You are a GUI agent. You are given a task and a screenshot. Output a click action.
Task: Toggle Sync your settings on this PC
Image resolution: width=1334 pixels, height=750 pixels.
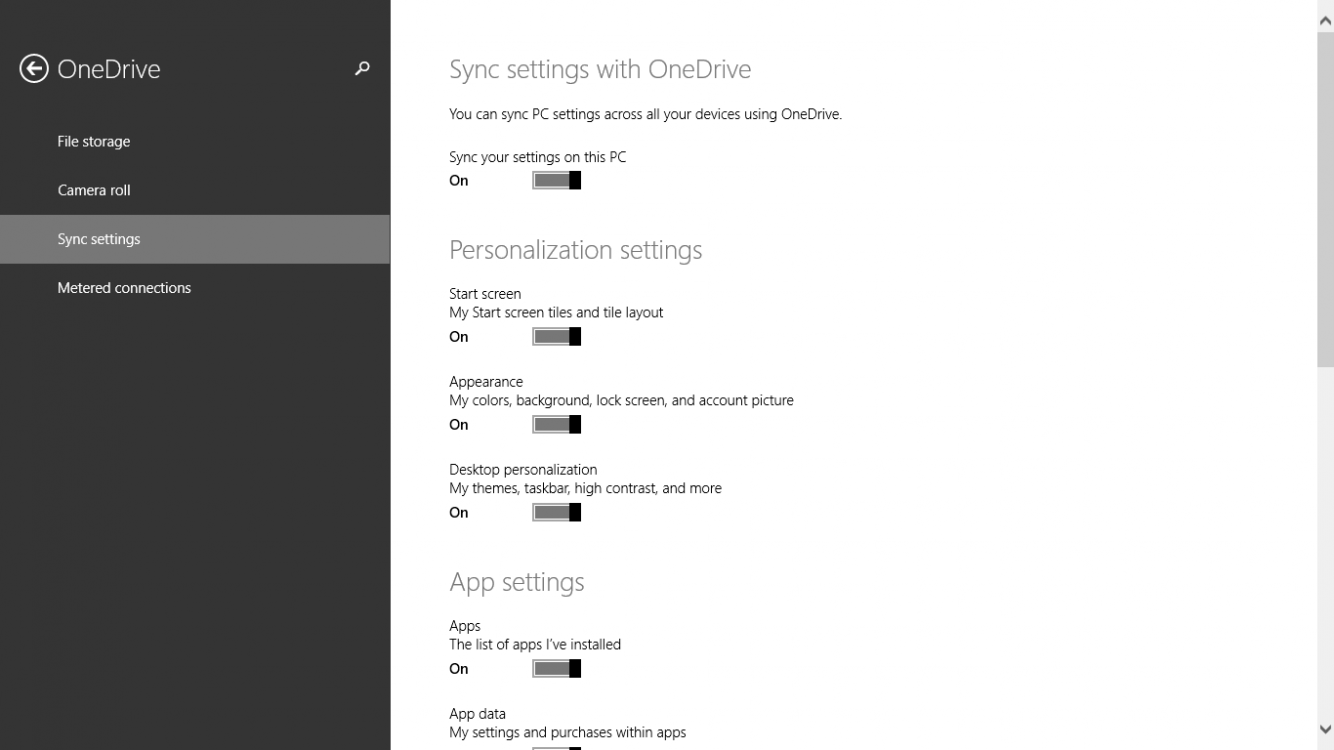click(556, 180)
